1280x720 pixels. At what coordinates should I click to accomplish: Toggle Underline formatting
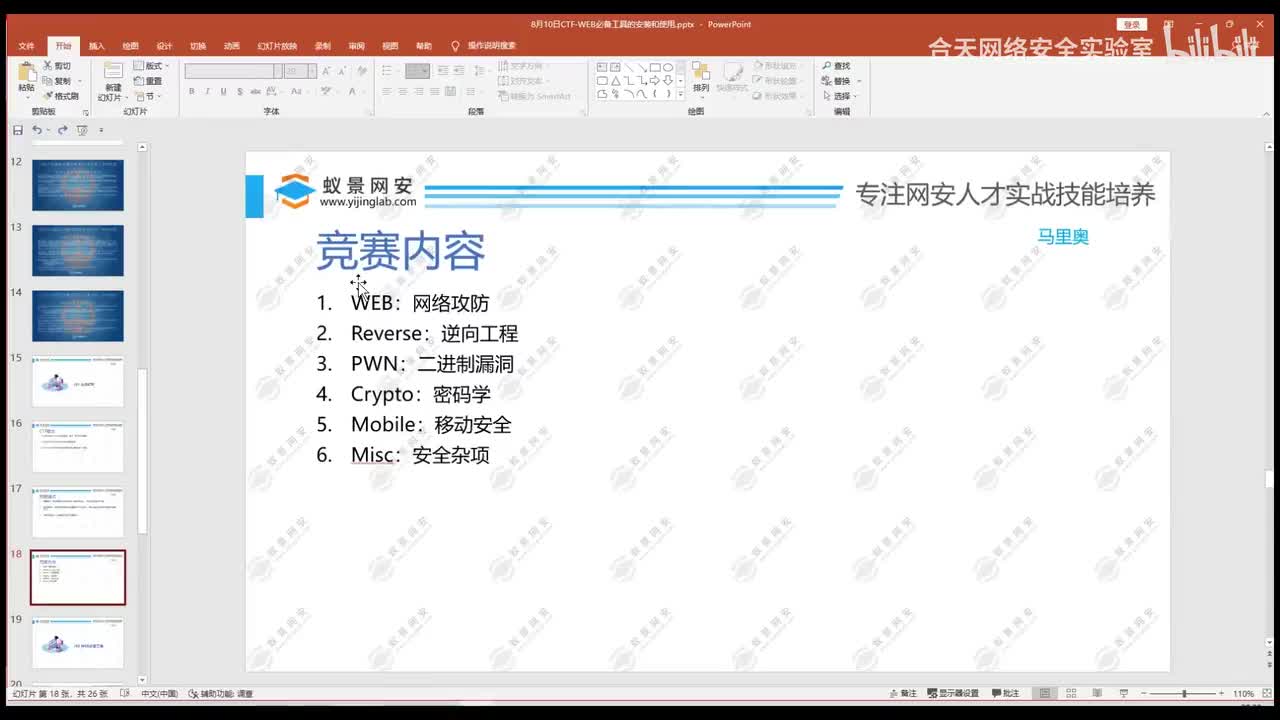(223, 92)
